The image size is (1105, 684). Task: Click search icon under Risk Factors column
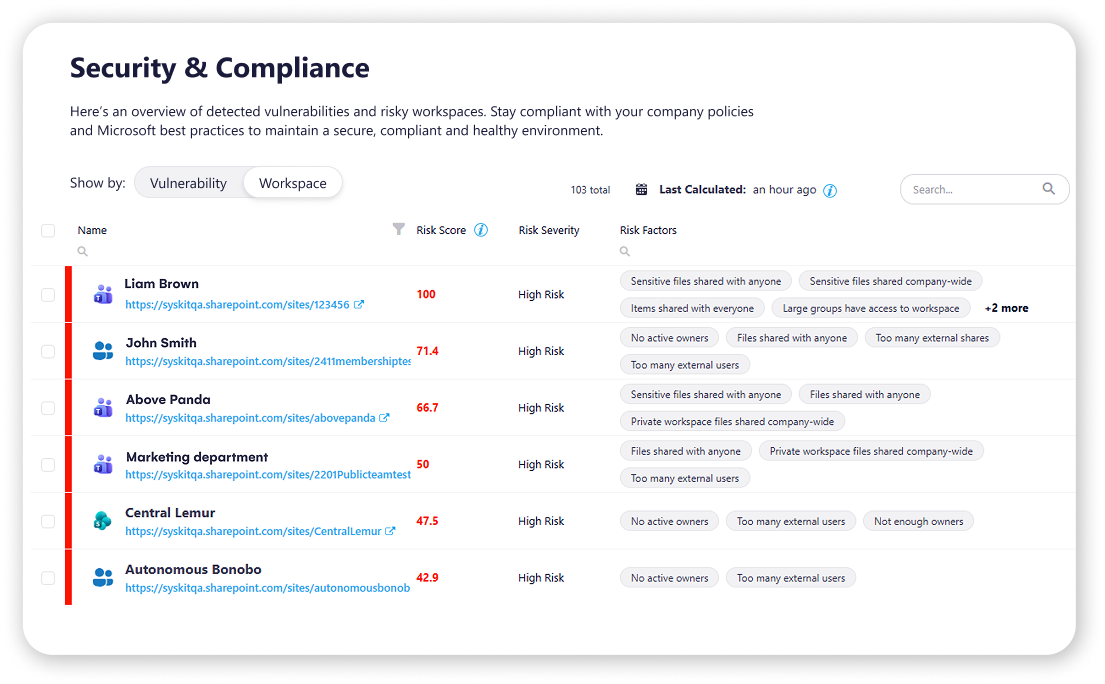point(624,251)
